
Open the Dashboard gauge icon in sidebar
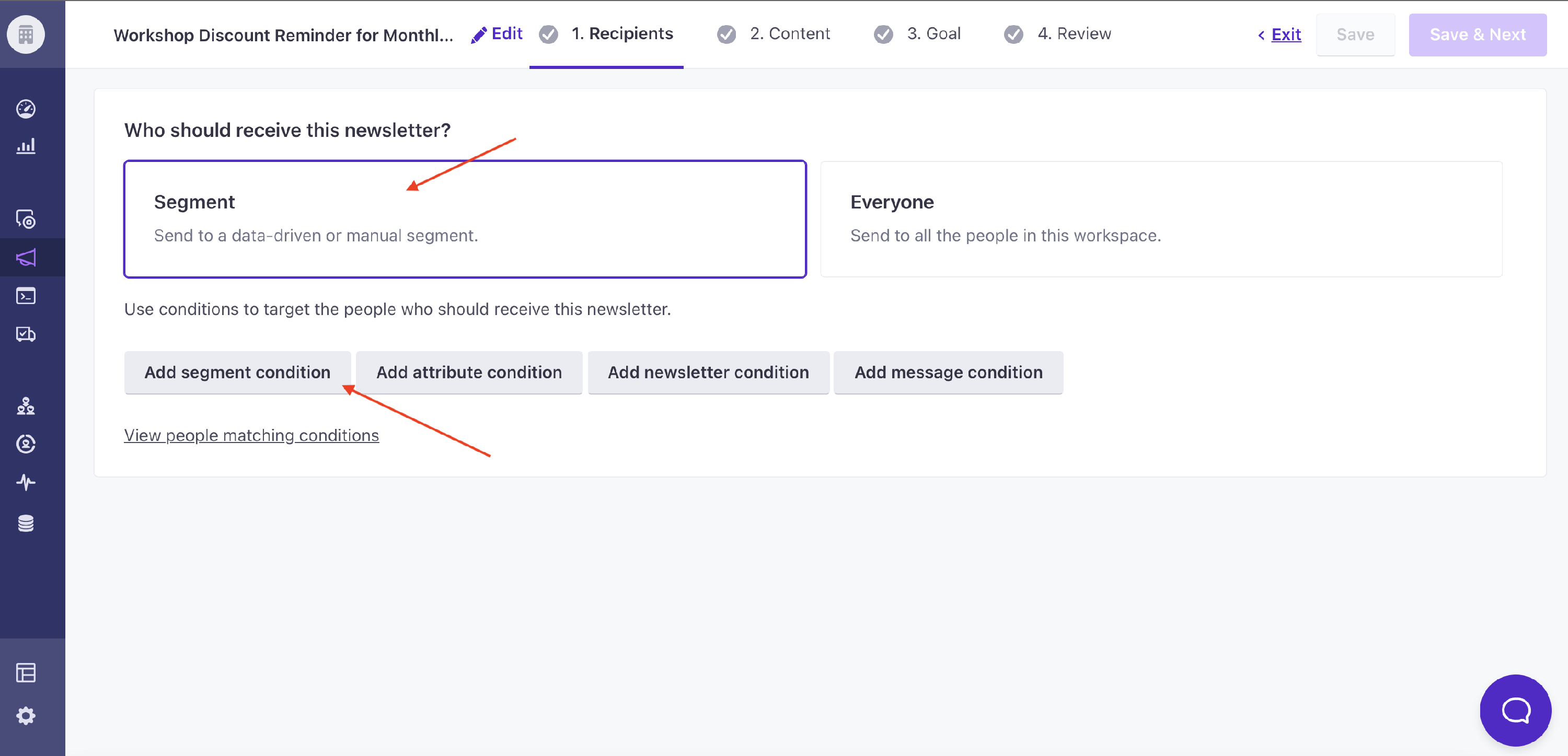click(x=26, y=108)
